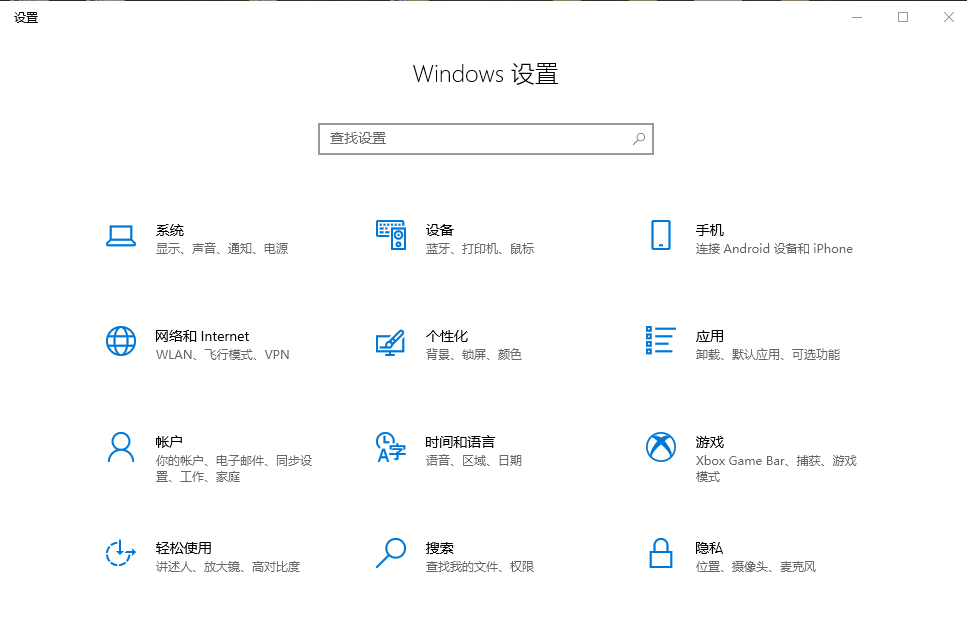
Task: Click the list icon for 应用
Action: (x=660, y=340)
